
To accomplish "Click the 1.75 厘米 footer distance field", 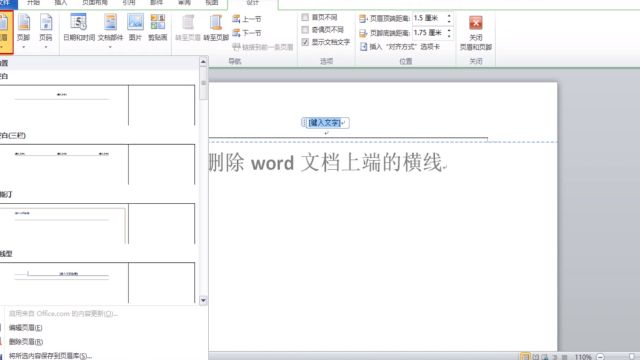I will click(429, 33).
